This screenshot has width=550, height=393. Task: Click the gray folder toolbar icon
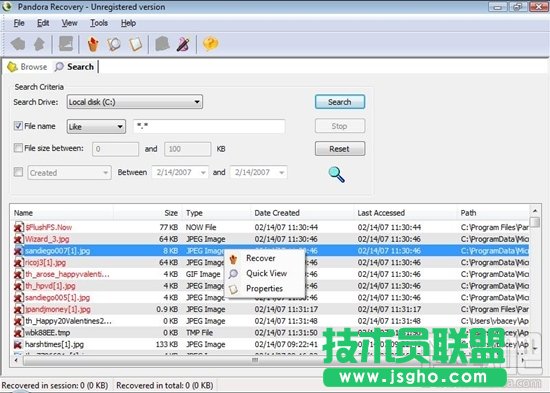click(x=162, y=44)
